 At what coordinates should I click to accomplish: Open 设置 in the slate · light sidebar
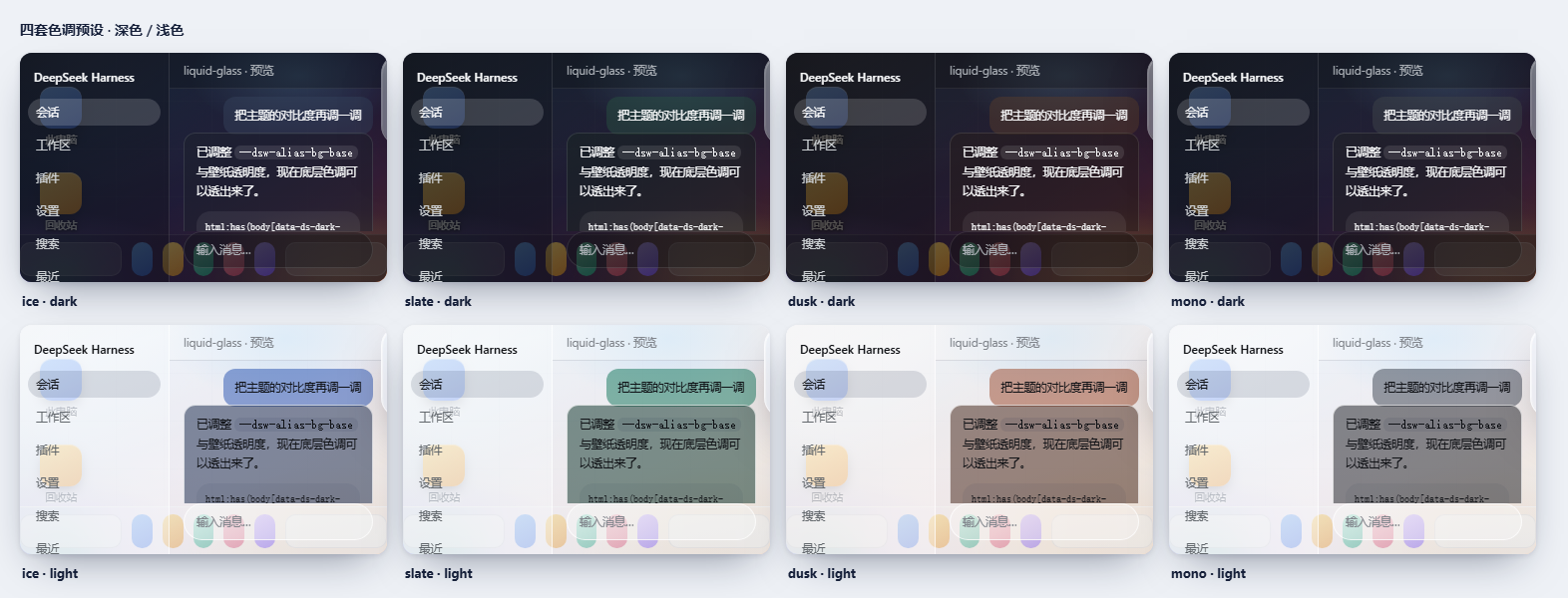point(431,482)
